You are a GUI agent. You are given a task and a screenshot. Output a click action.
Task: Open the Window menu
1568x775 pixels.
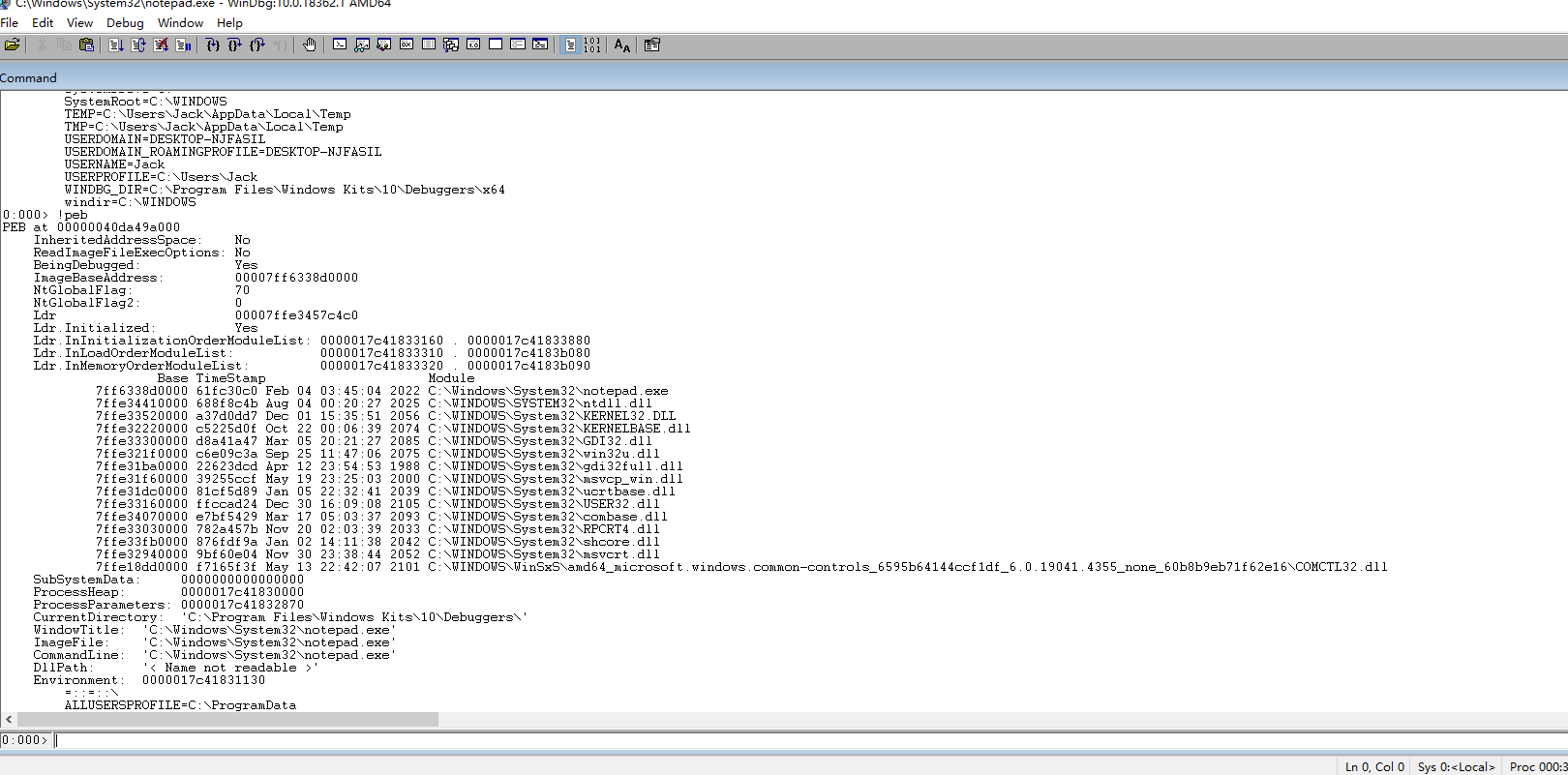tap(180, 22)
